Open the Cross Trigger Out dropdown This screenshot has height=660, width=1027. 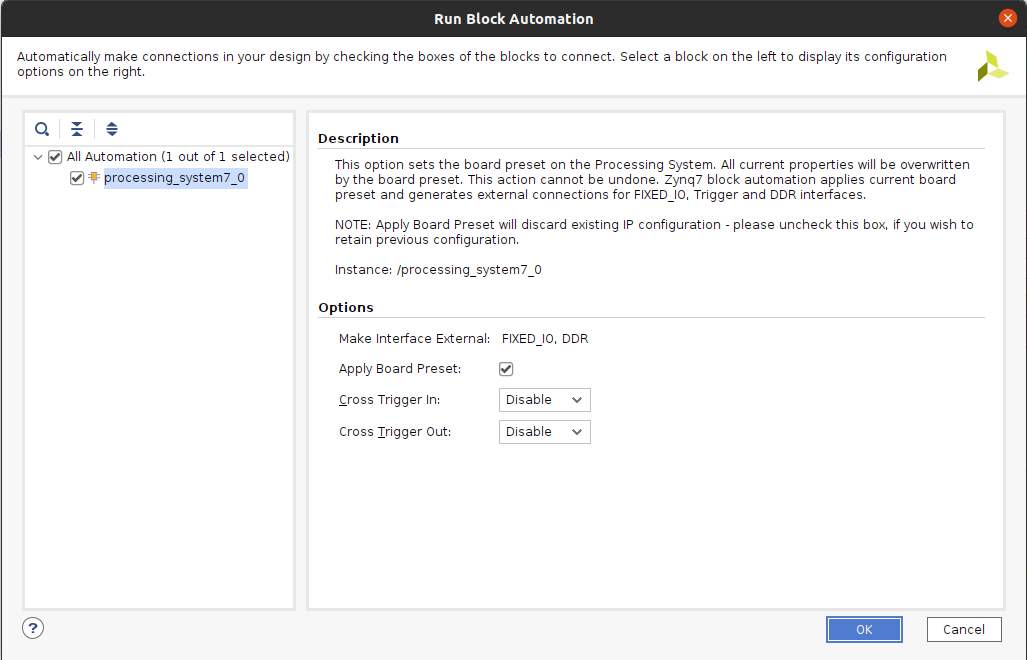[x=544, y=432]
